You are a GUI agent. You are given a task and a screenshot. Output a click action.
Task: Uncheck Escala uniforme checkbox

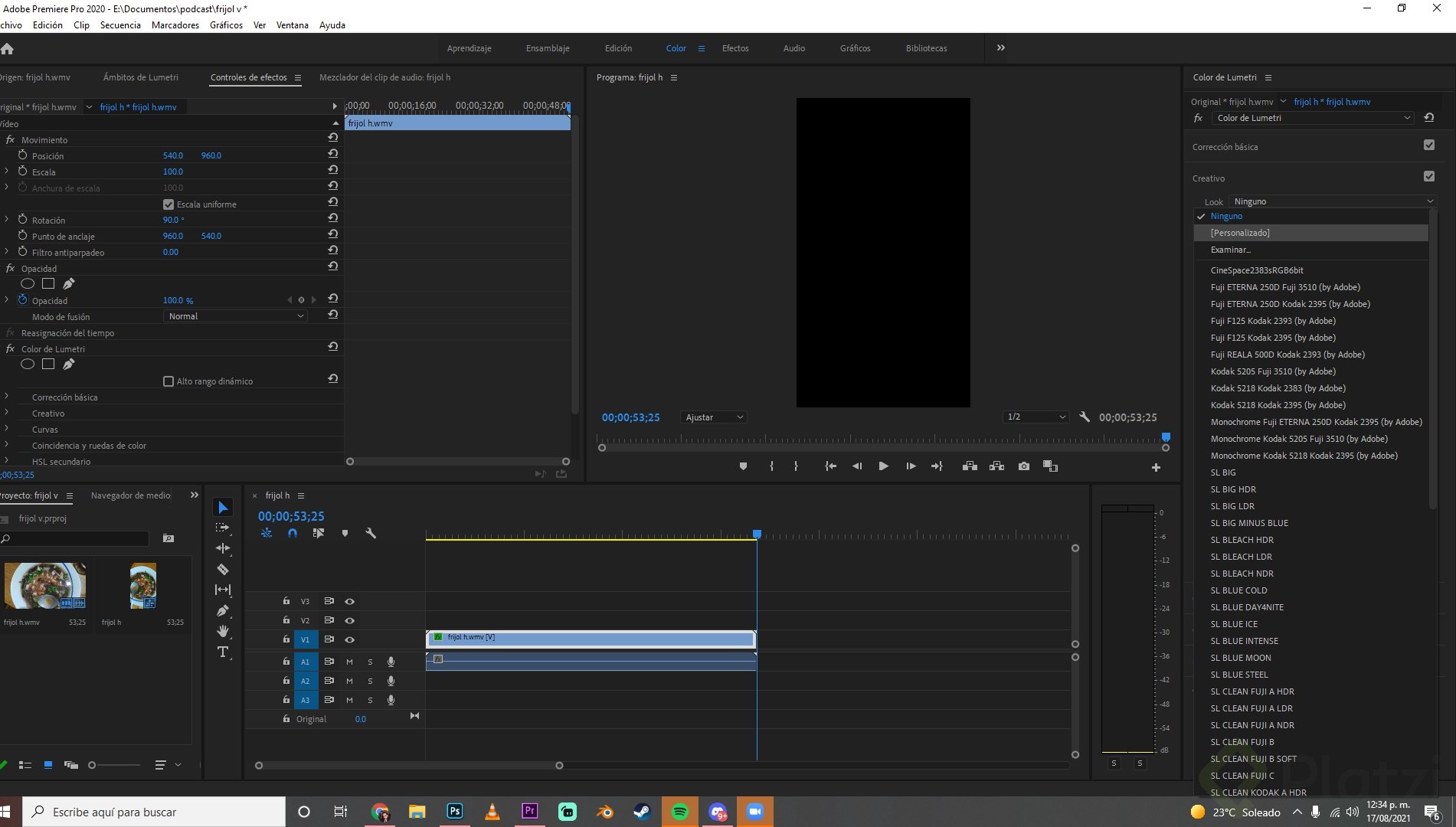(169, 204)
